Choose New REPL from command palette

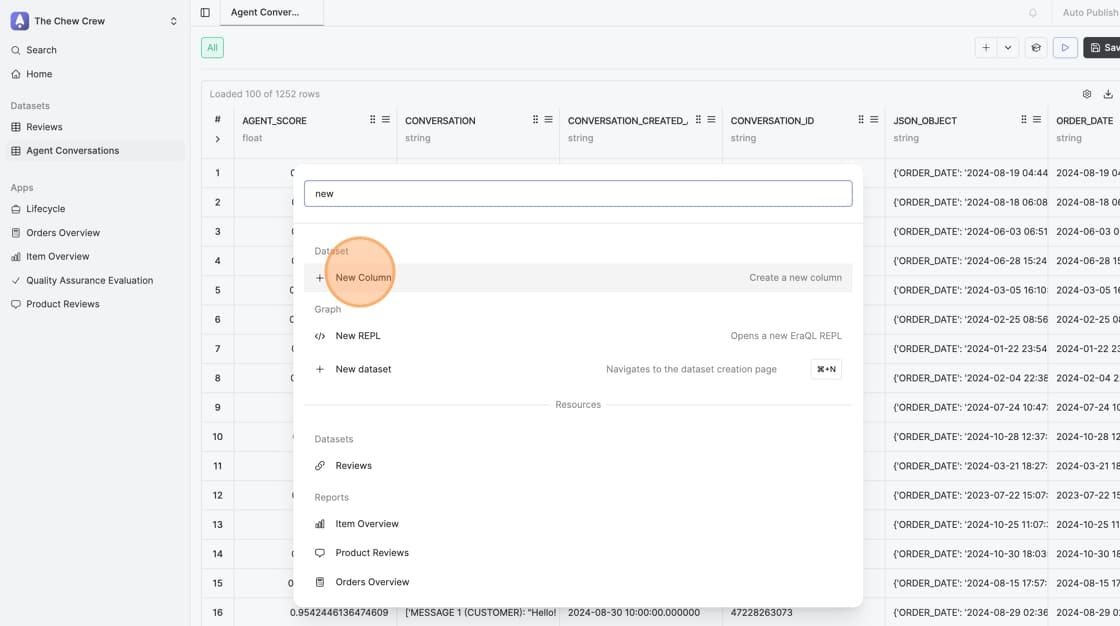[x=358, y=336]
